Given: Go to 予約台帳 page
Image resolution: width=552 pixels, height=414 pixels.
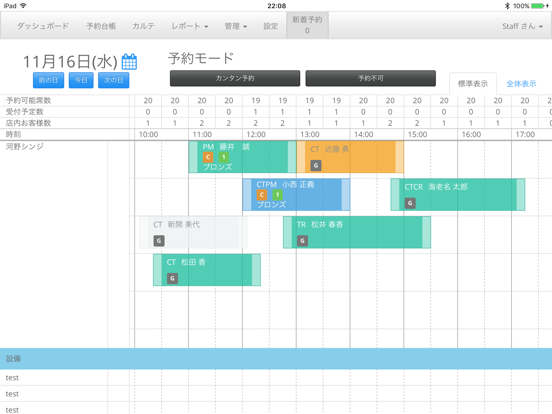Looking at the screenshot, I should point(101,26).
